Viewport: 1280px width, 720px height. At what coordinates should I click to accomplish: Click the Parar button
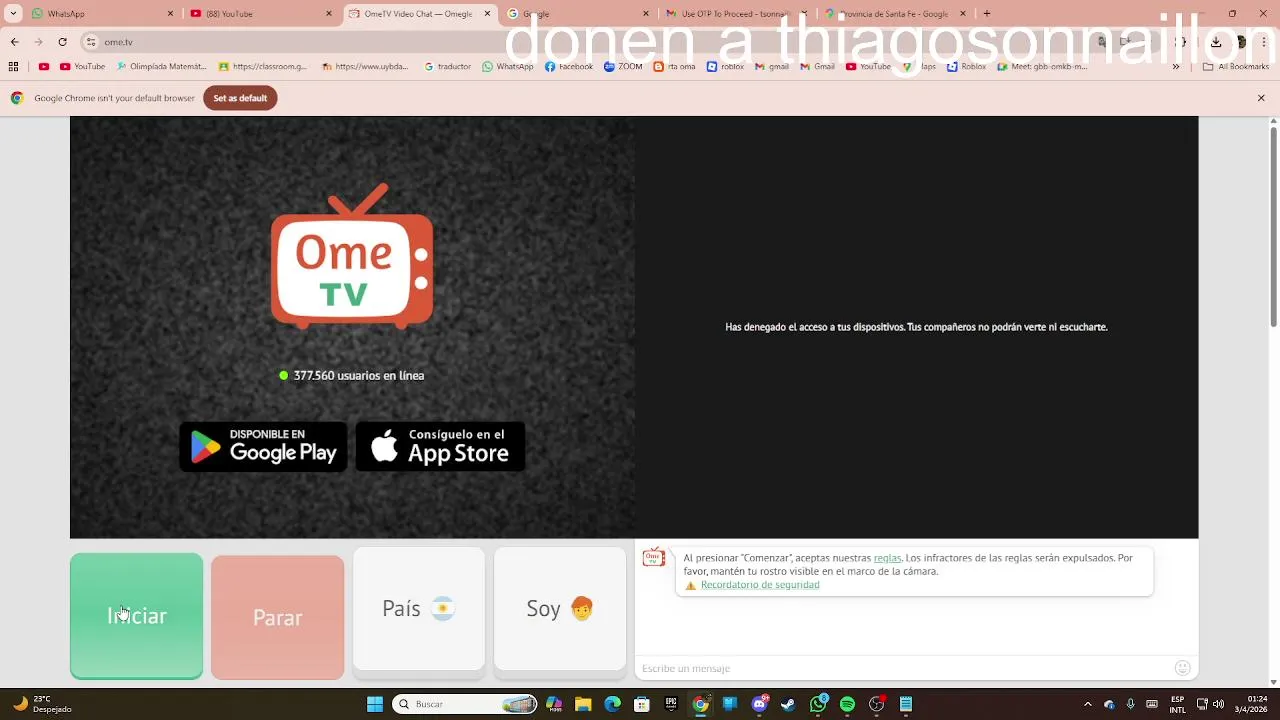click(277, 617)
